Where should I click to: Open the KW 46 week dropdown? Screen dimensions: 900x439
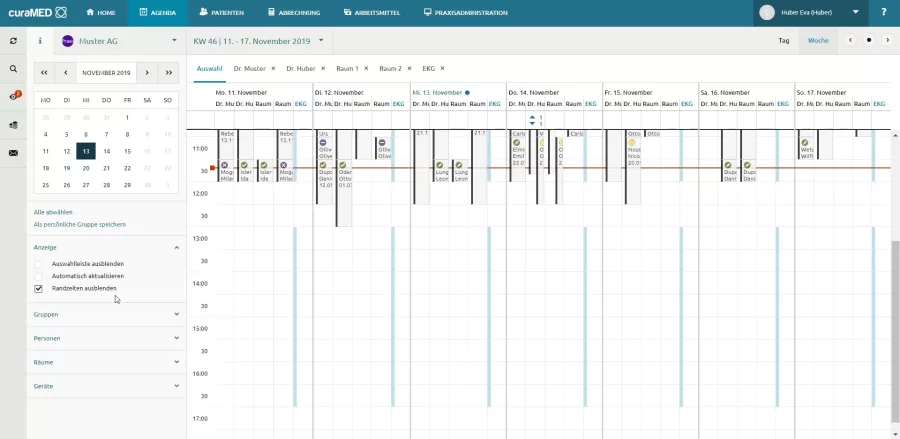[321, 41]
